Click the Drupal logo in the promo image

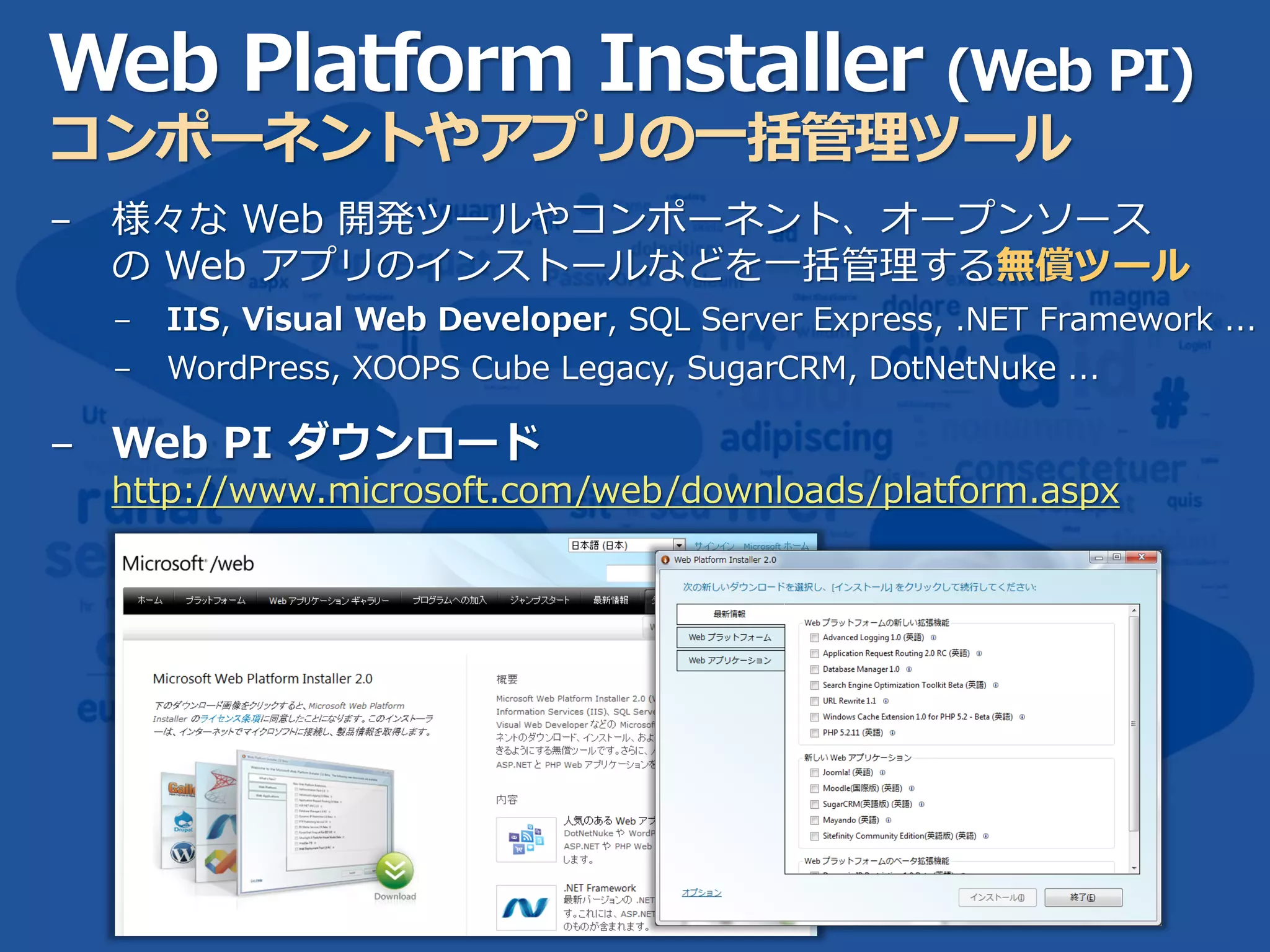[x=184, y=821]
